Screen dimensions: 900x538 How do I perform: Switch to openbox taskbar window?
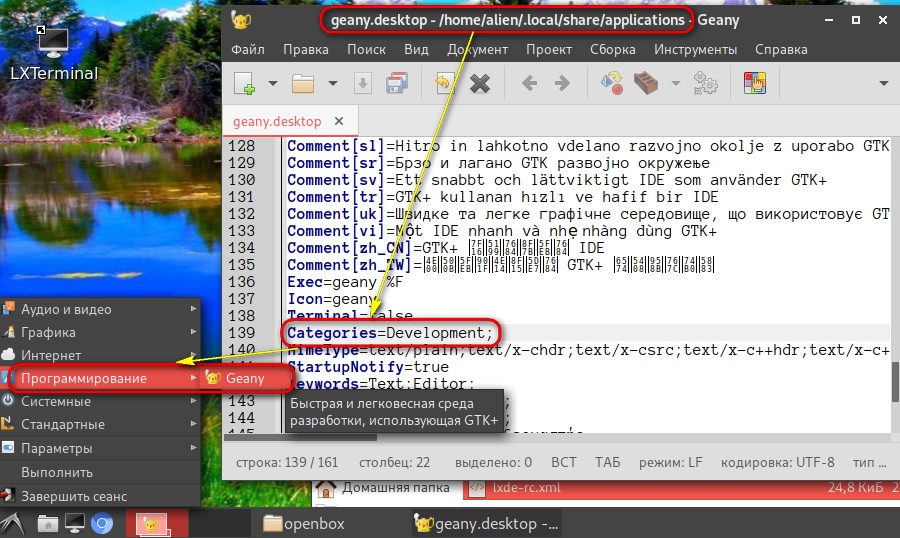coord(304,524)
